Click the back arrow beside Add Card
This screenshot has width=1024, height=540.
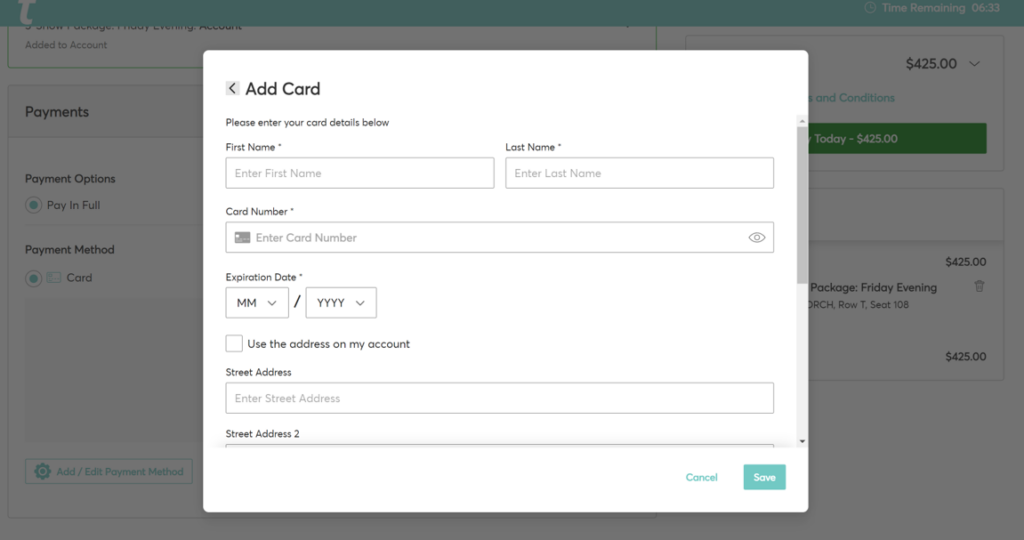232,89
